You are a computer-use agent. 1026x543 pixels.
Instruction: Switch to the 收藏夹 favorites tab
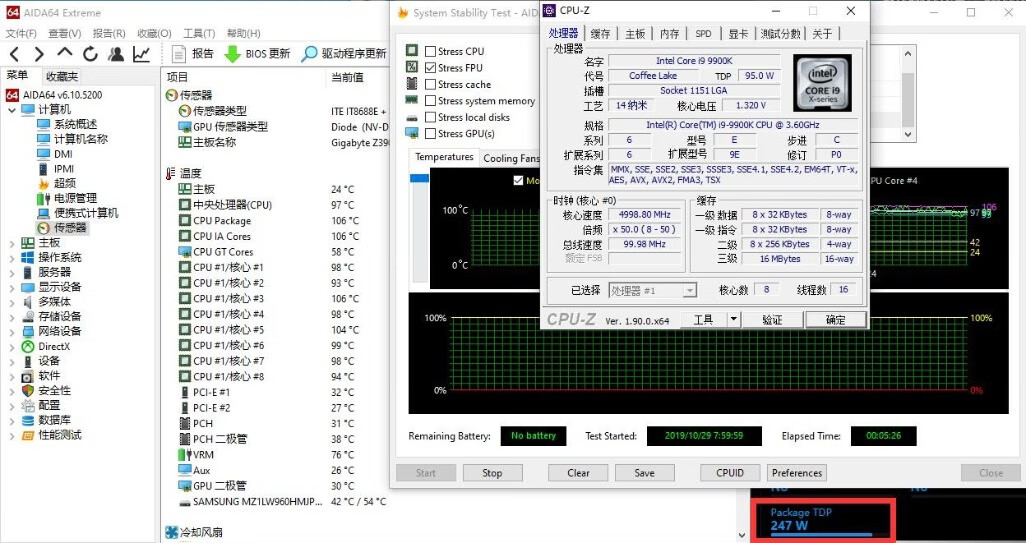(62, 77)
